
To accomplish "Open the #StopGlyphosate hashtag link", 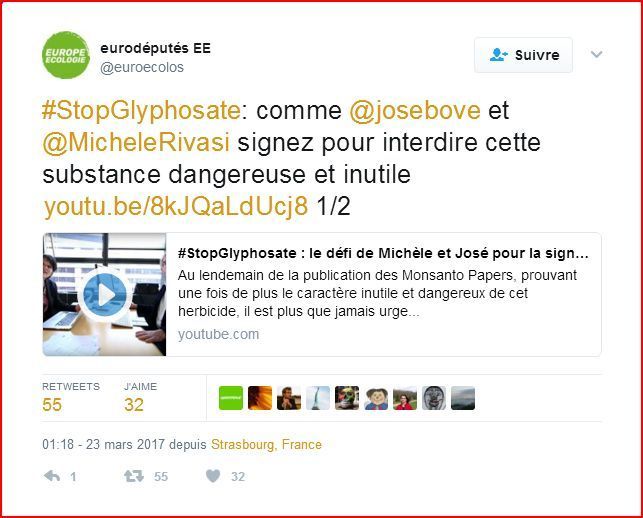I will 141,110.
